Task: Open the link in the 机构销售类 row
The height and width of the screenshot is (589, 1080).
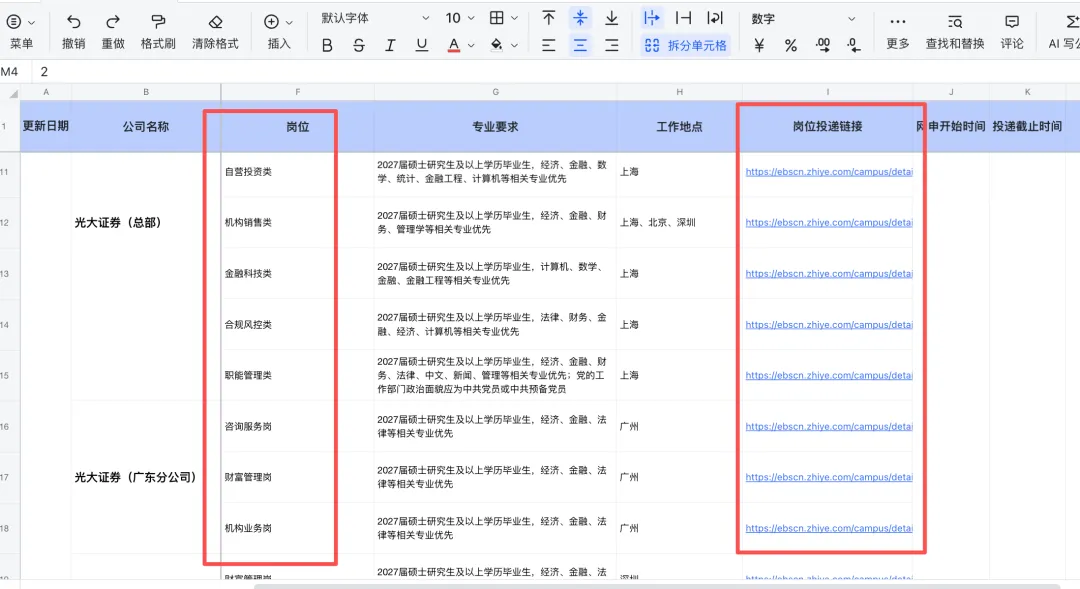Action: 829,223
